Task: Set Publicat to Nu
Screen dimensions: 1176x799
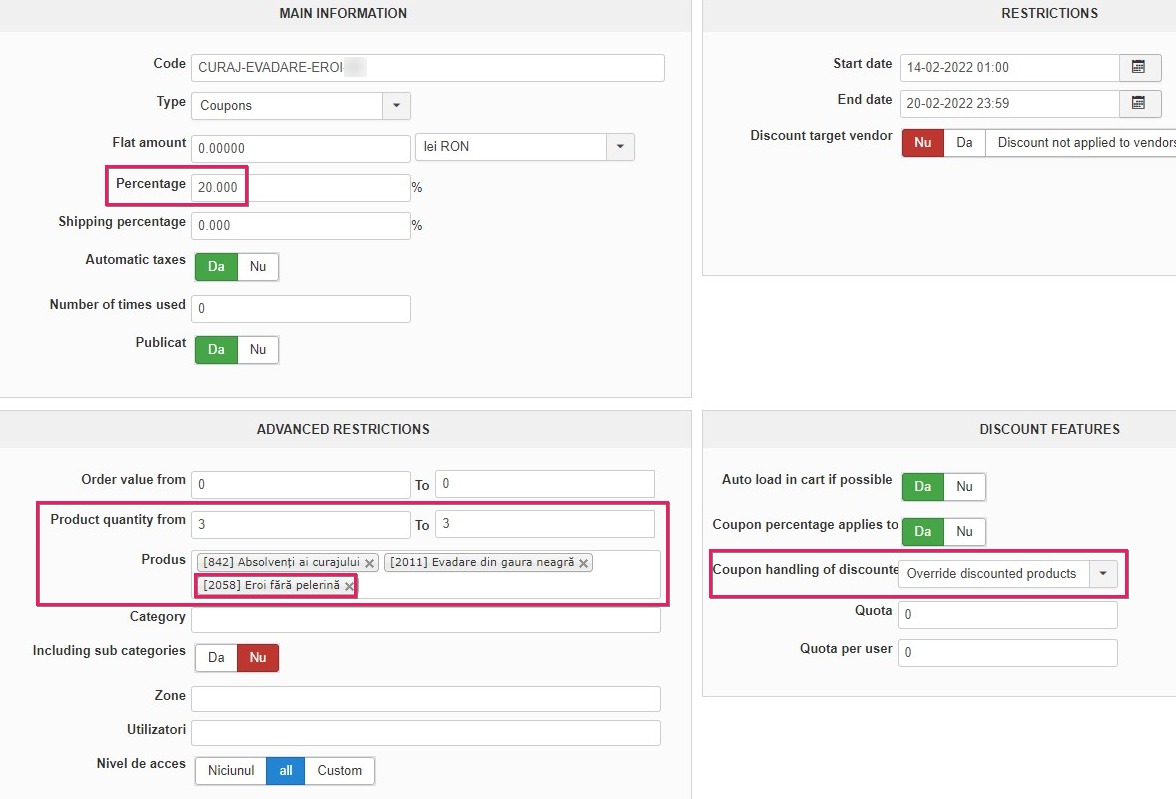Action: click(258, 349)
